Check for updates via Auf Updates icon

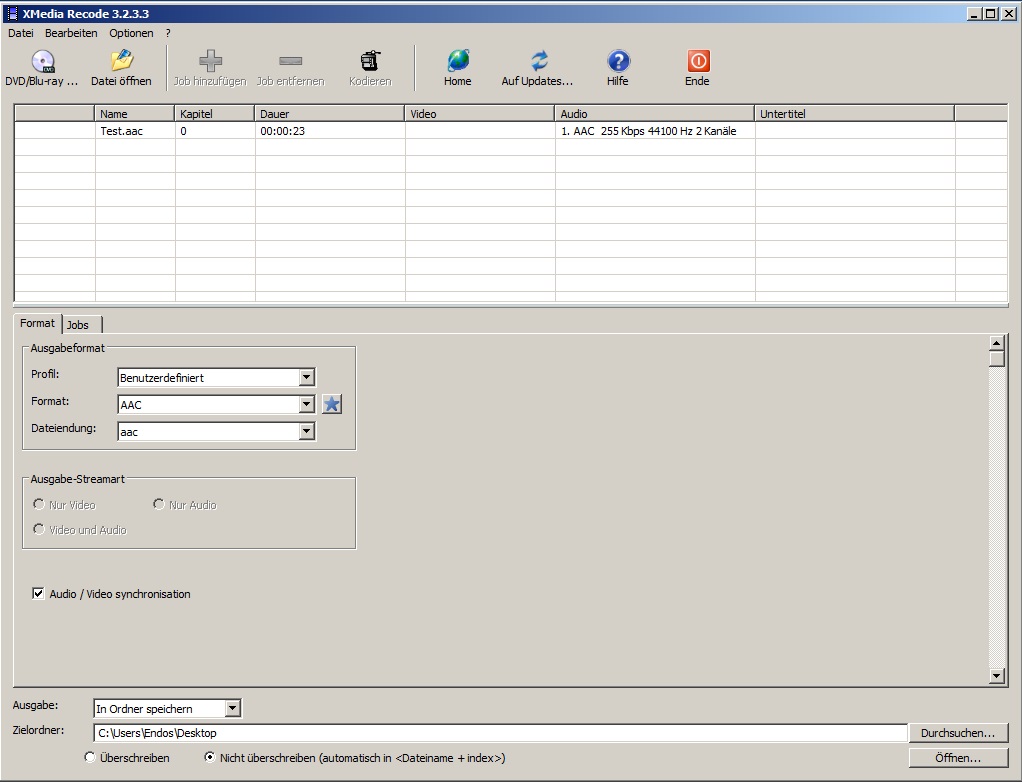click(539, 61)
